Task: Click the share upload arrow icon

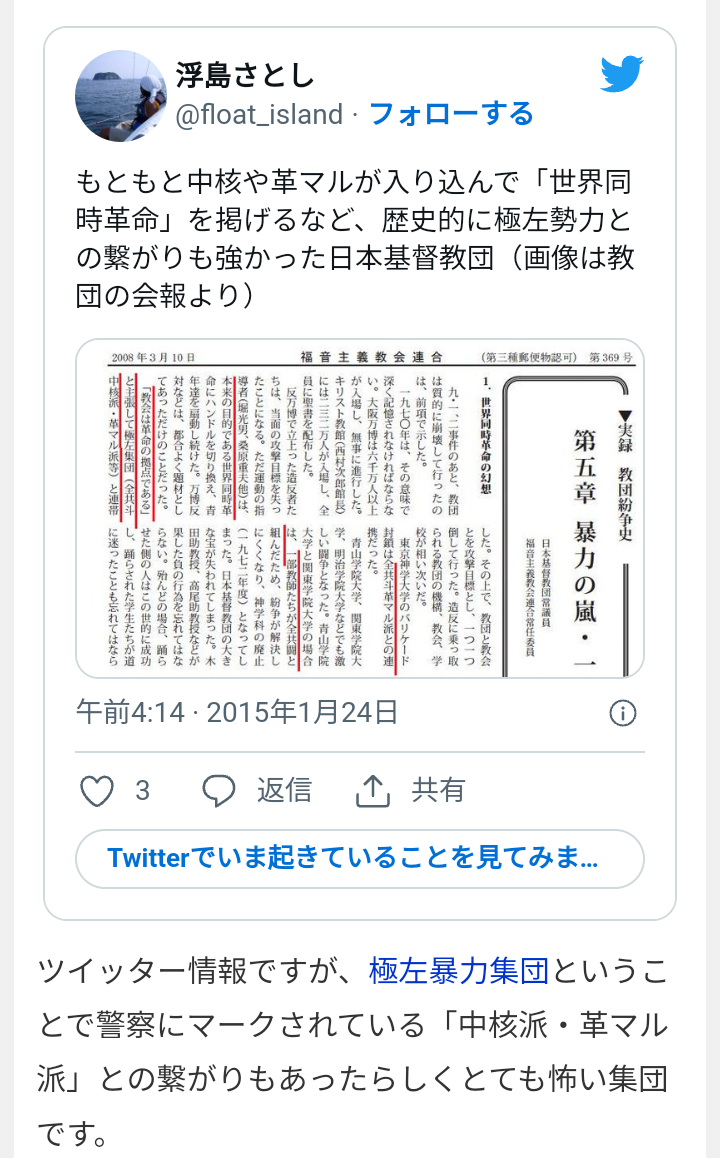Action: point(373,791)
